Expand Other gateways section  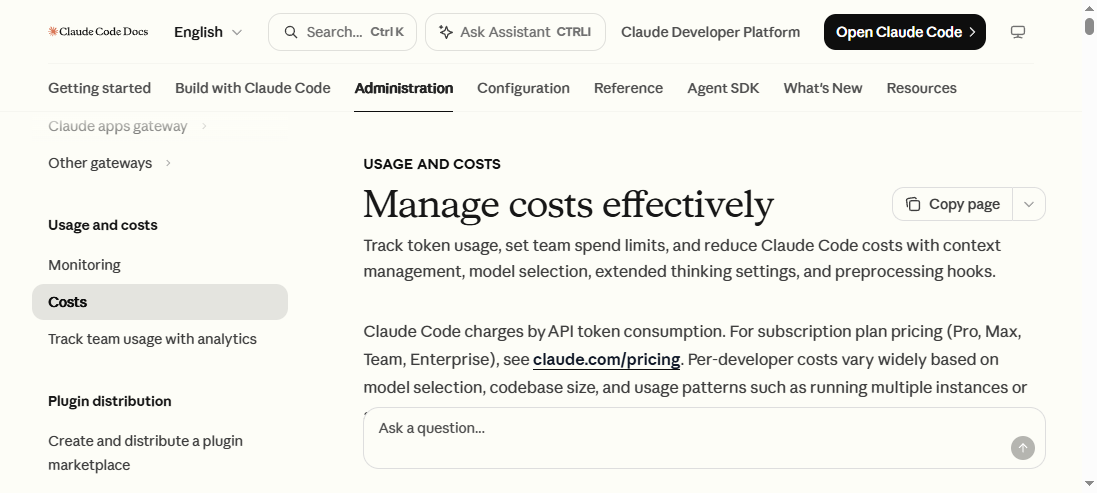click(110, 163)
